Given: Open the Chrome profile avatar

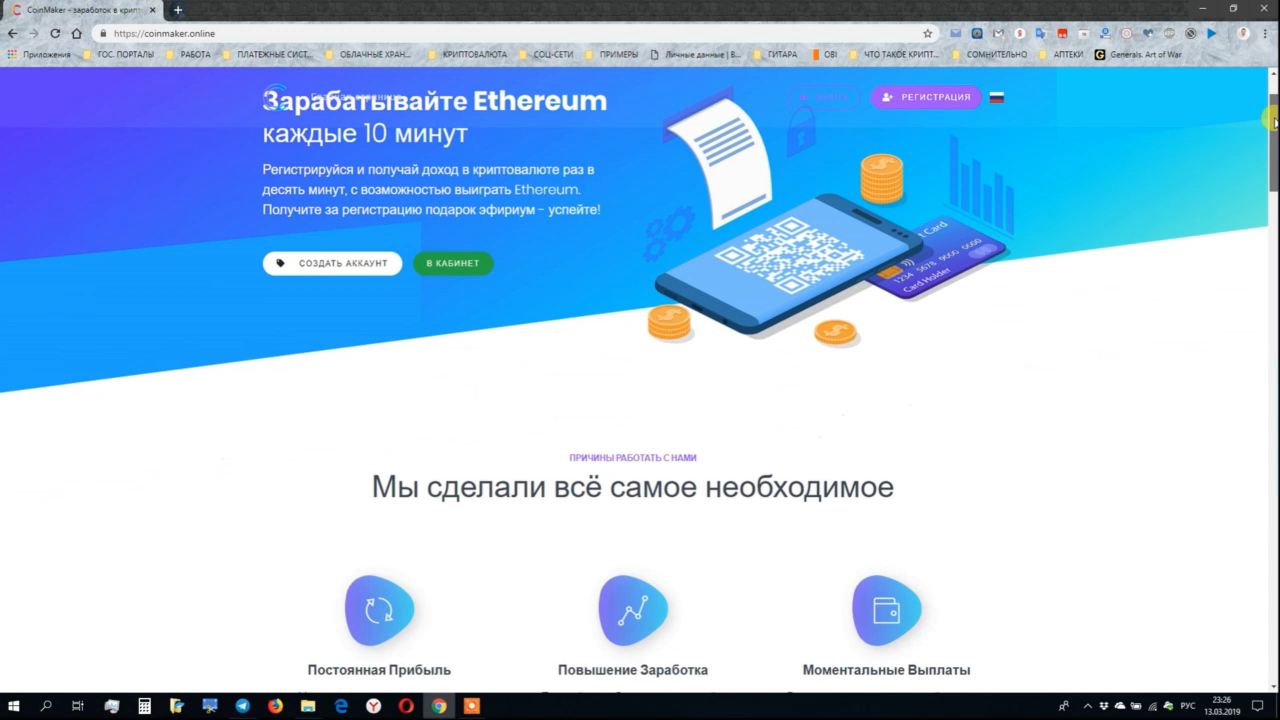Looking at the screenshot, I should [1243, 33].
